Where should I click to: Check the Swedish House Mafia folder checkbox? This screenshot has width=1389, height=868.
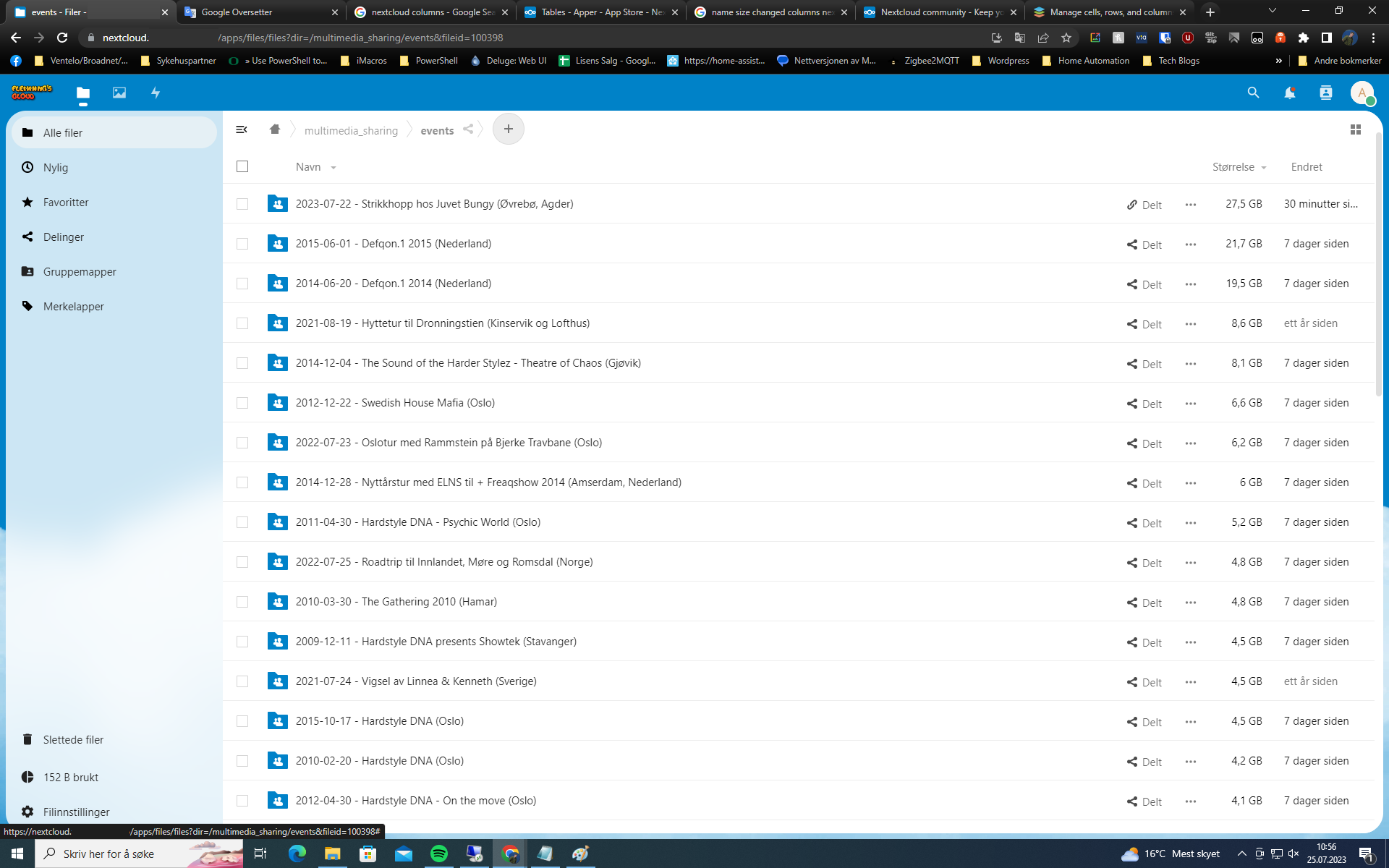(x=242, y=403)
